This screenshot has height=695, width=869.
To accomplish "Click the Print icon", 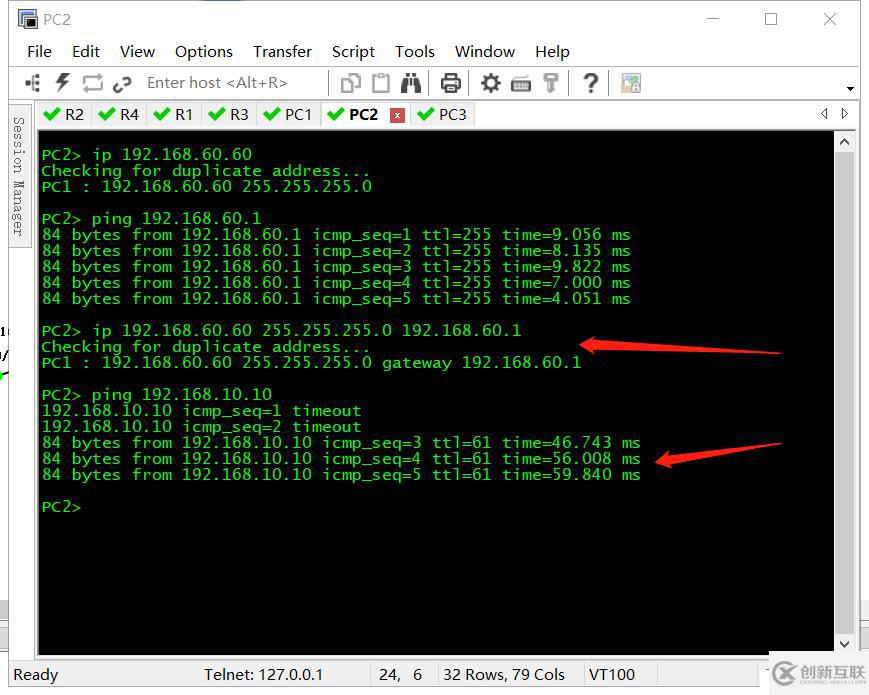I will pos(451,83).
